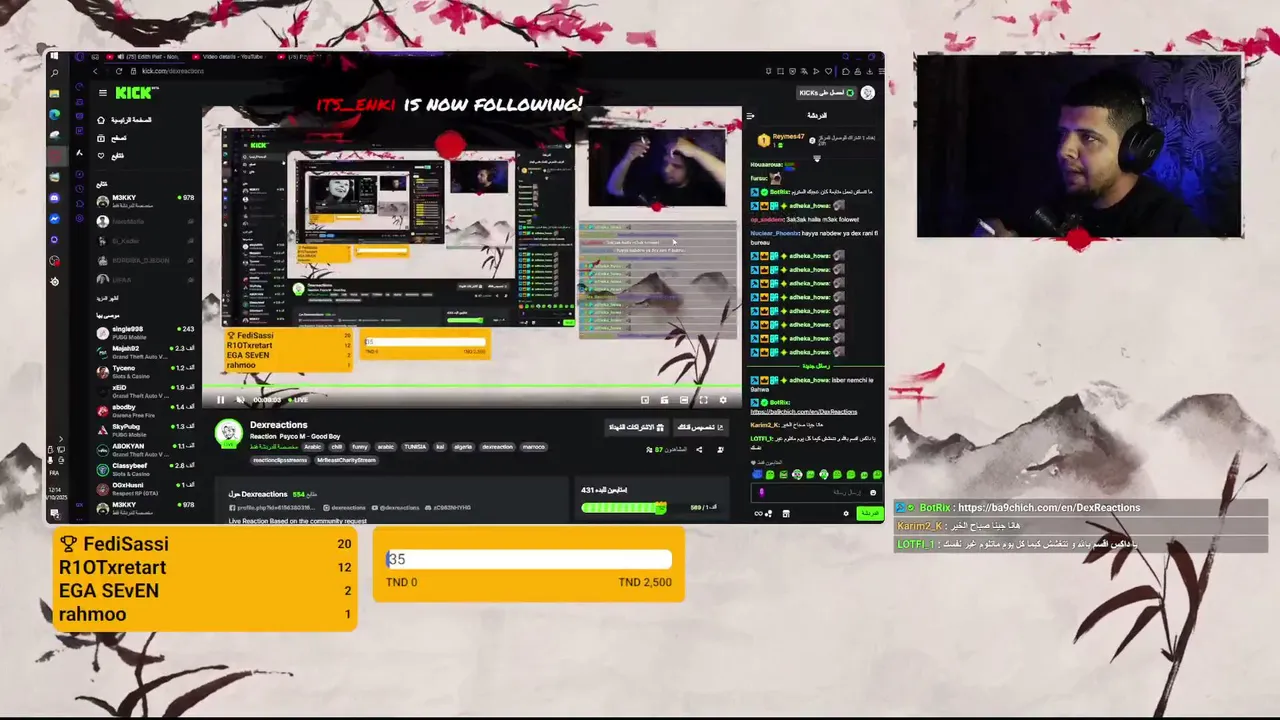Open M3KKY channel with 978 viewers at top
Image resolution: width=1280 pixels, height=720 pixels.
(145, 200)
